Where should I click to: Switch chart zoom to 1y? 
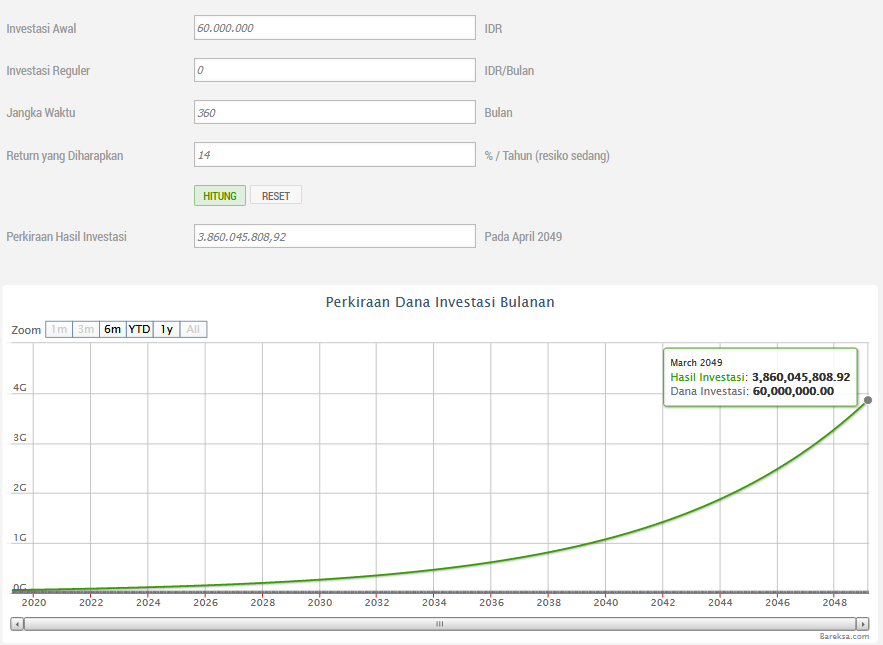point(167,329)
